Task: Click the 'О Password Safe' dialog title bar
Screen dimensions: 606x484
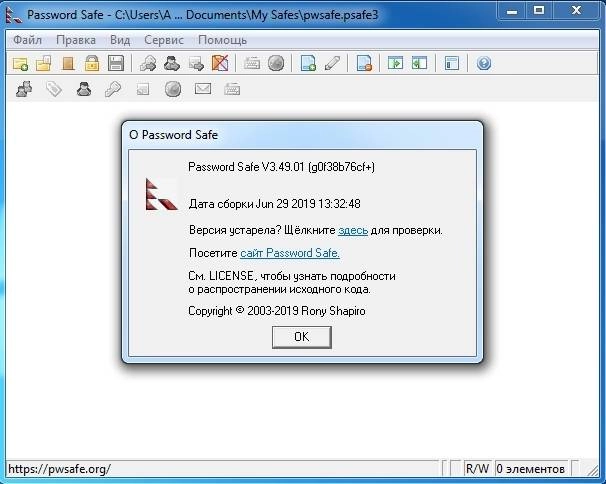Action: click(x=302, y=135)
